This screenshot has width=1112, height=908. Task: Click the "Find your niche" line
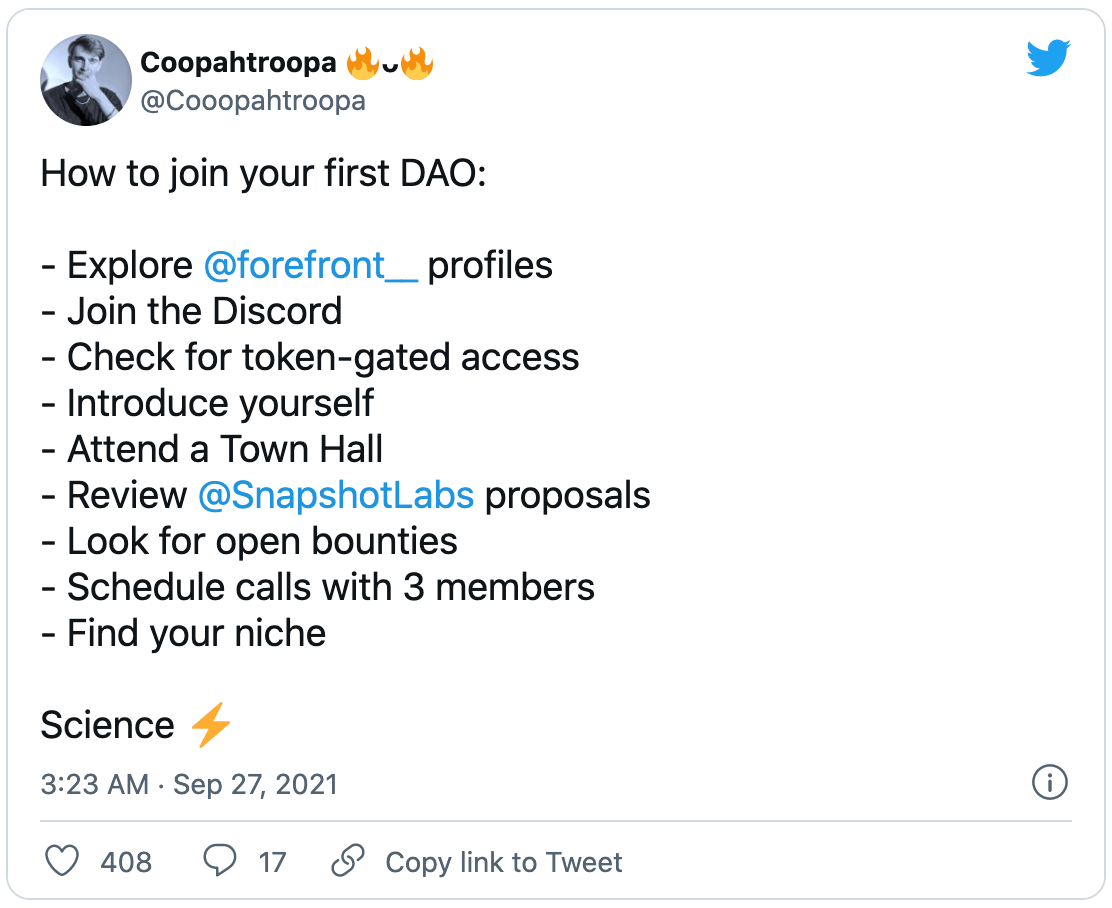(x=184, y=633)
